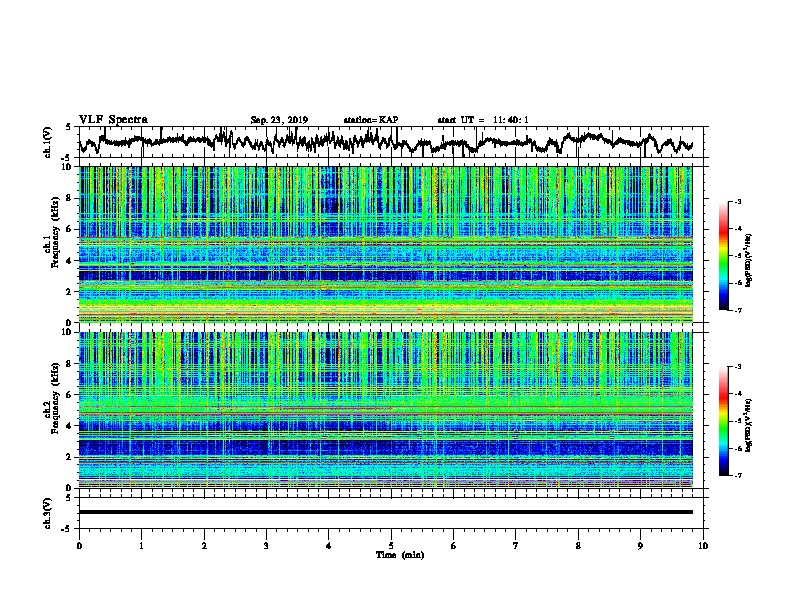The image size is (792, 612).
Task: Click the time axis tick label "9"
Action: [640, 546]
